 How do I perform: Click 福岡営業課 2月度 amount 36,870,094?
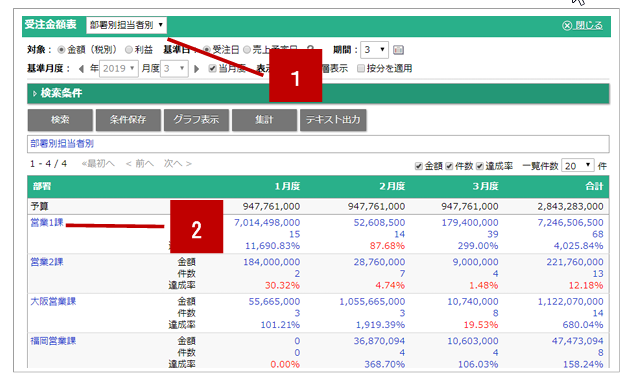tap(379, 341)
